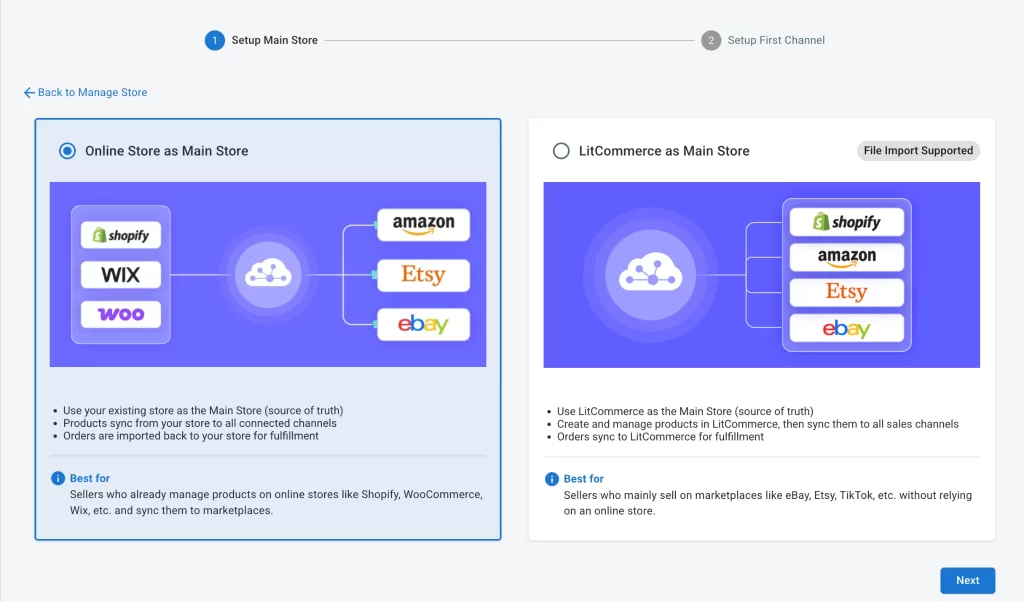Click the Next button

(x=967, y=580)
